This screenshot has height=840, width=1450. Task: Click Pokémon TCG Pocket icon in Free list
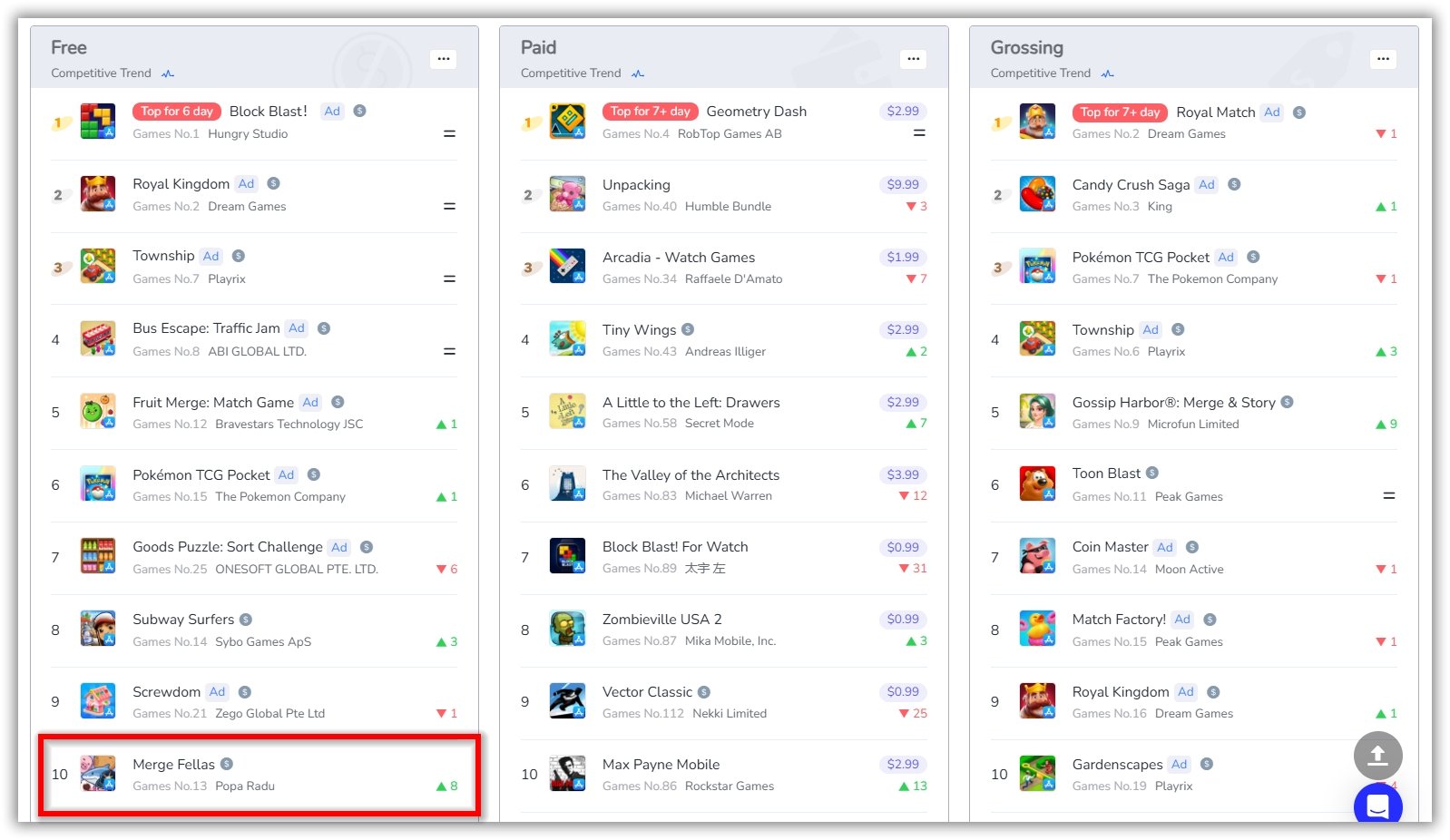click(x=98, y=484)
